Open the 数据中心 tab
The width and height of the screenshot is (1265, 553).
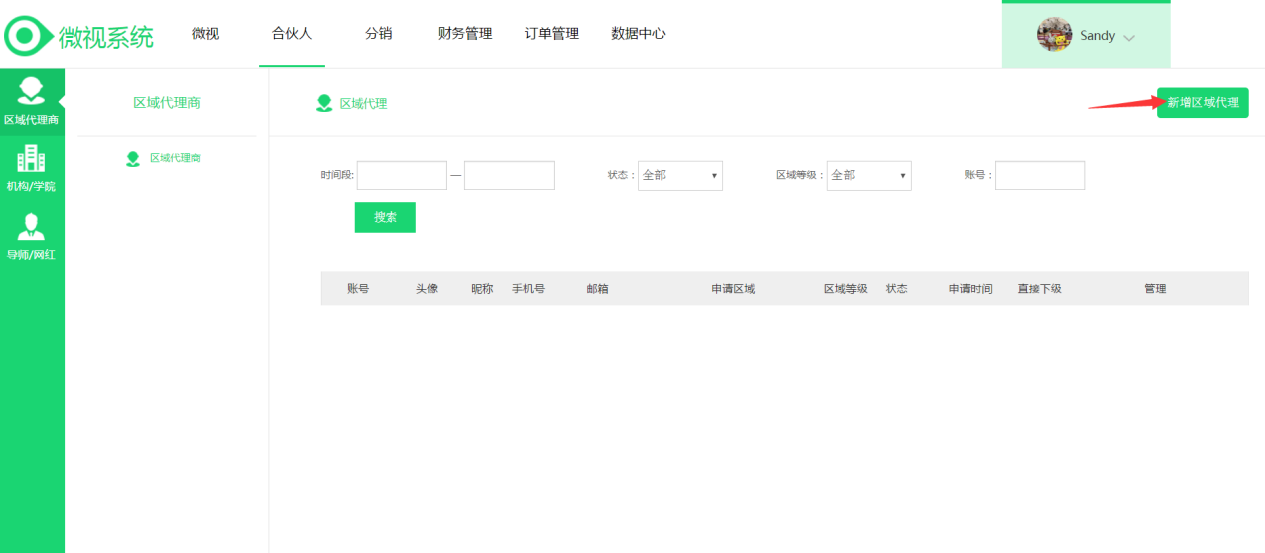[638, 34]
